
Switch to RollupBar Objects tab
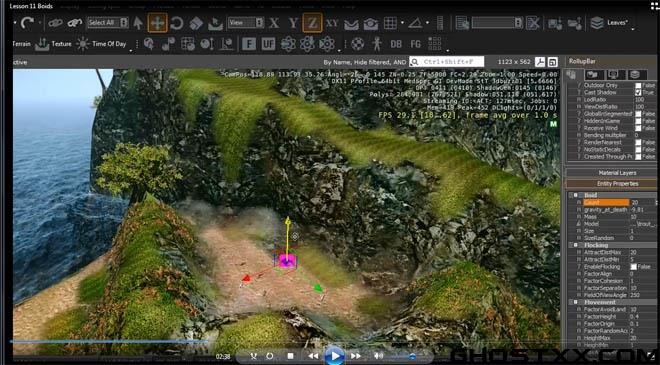tap(572, 75)
